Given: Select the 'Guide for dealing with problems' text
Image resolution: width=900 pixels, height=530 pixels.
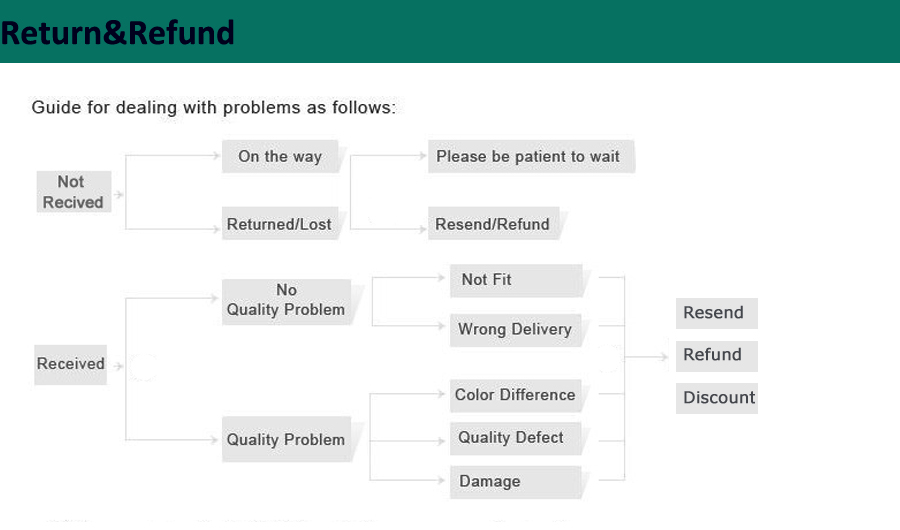Looking at the screenshot, I should (214, 107).
